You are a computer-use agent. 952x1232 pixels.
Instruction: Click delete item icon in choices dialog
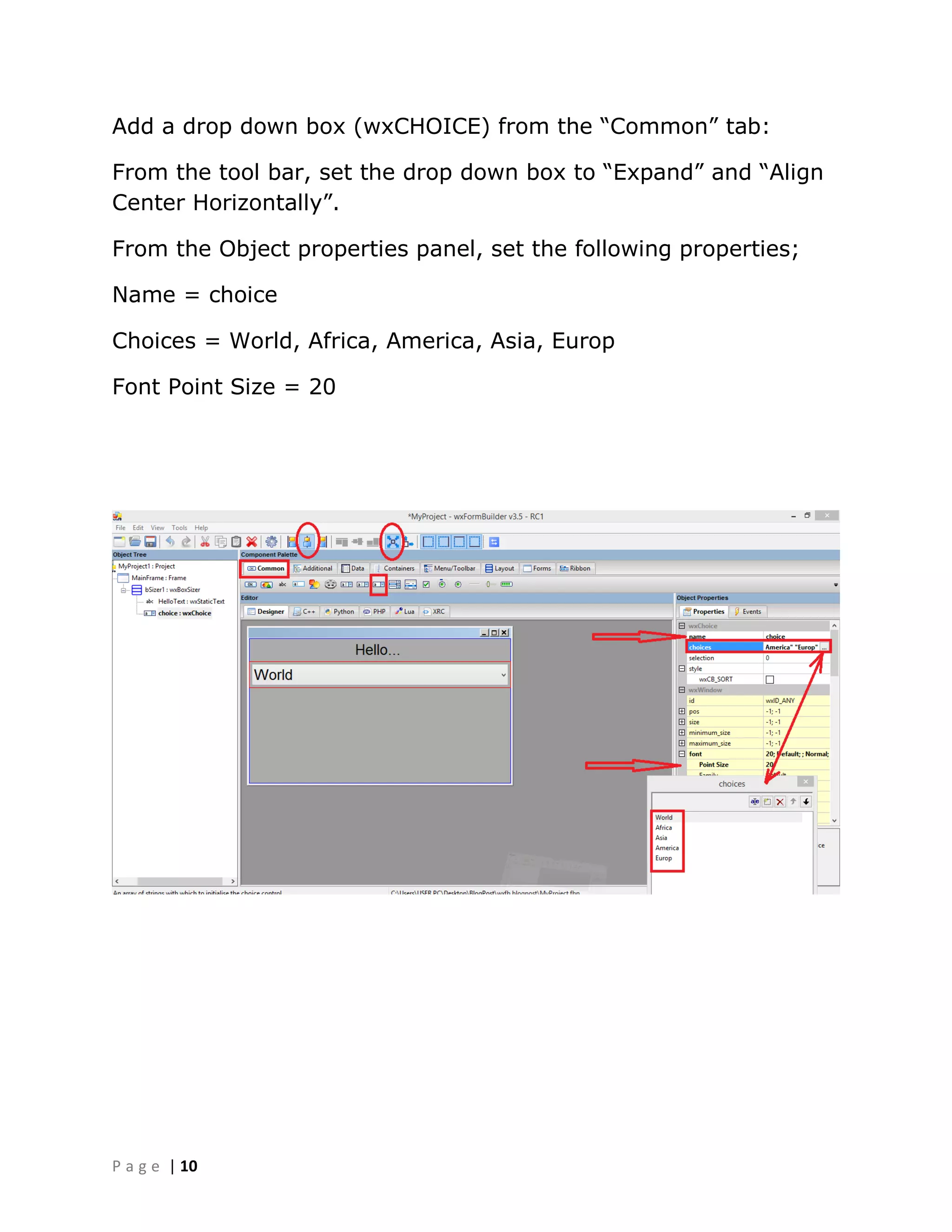point(780,801)
